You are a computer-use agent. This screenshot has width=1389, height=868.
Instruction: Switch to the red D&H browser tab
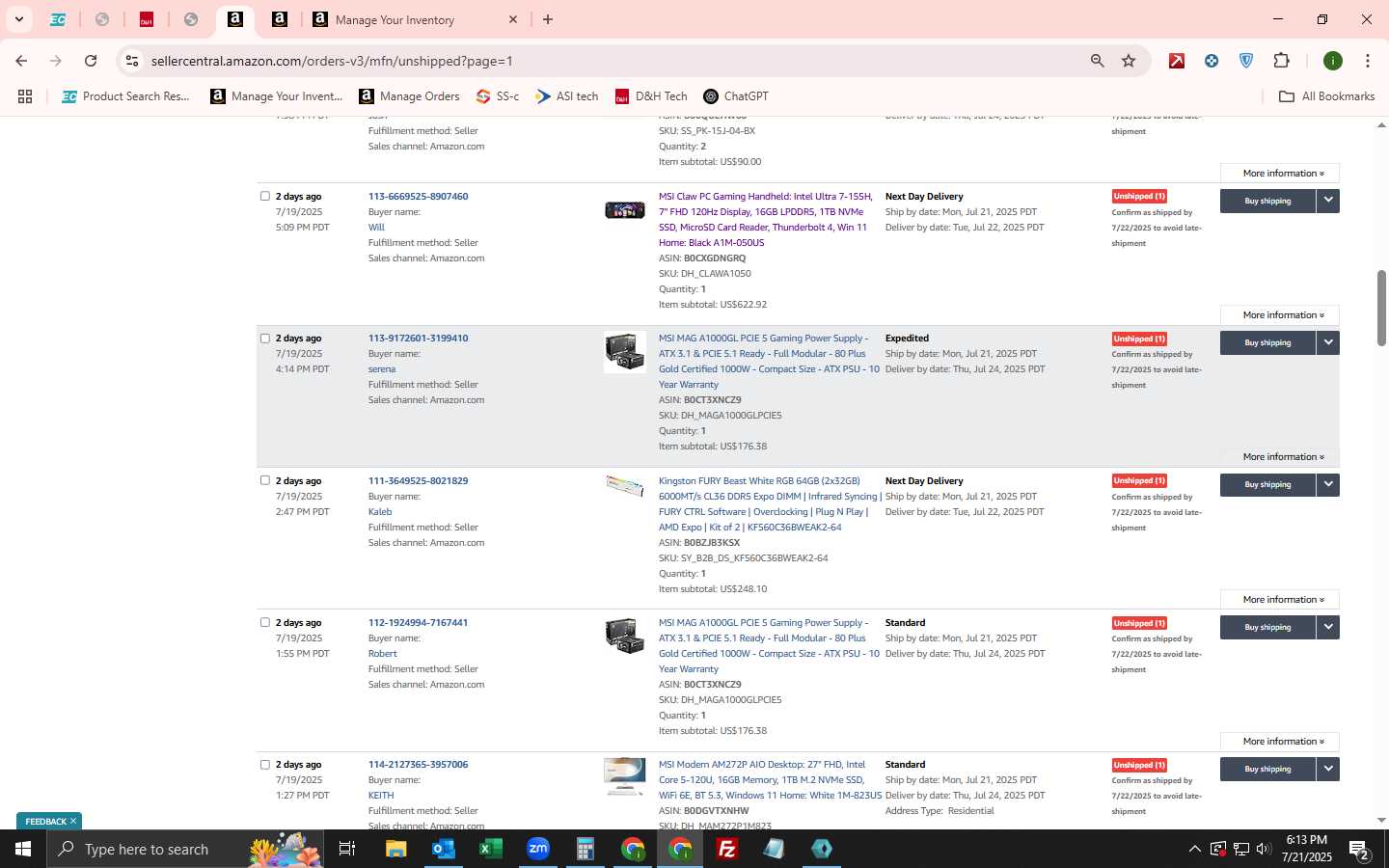(x=147, y=19)
